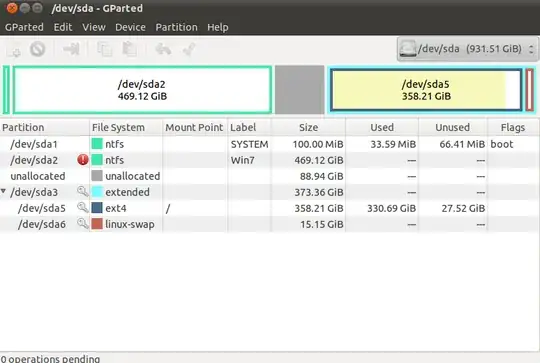This screenshot has width=540, height=363.
Task: Click the 88.94 GiB size value
Action: tap(322, 176)
